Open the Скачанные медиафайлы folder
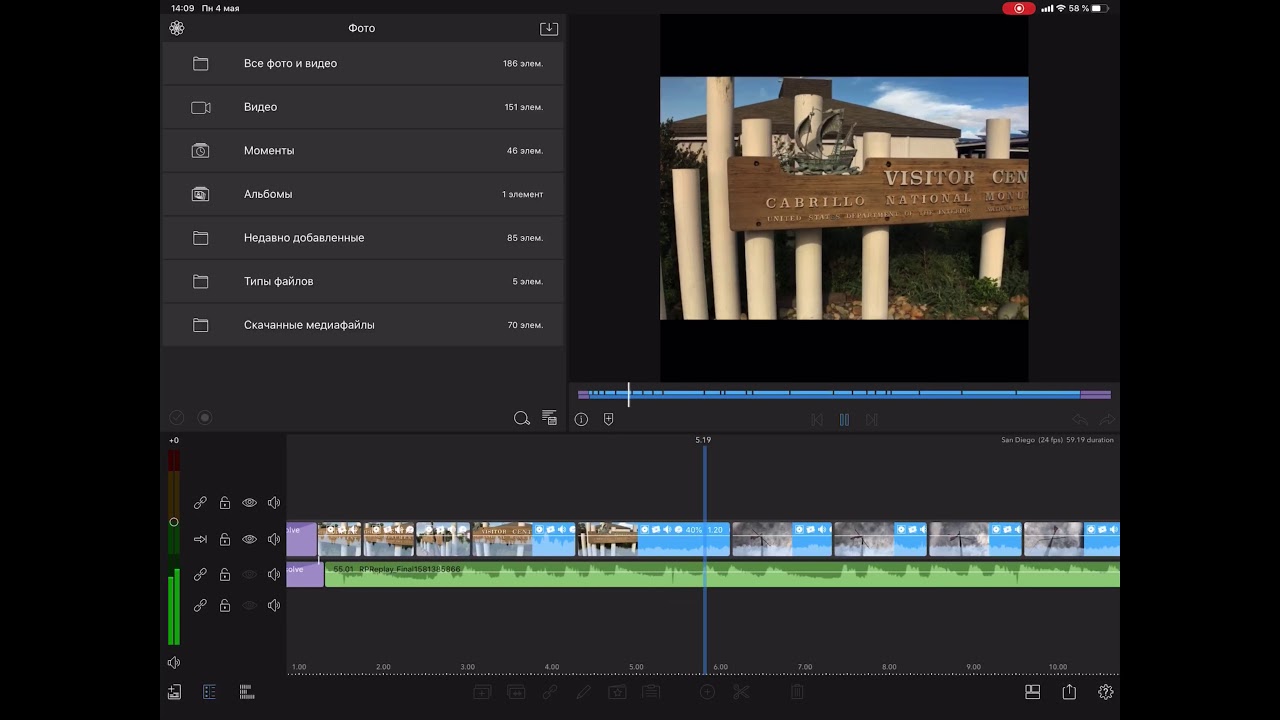Screen dimensions: 1280x720 pos(363,325)
